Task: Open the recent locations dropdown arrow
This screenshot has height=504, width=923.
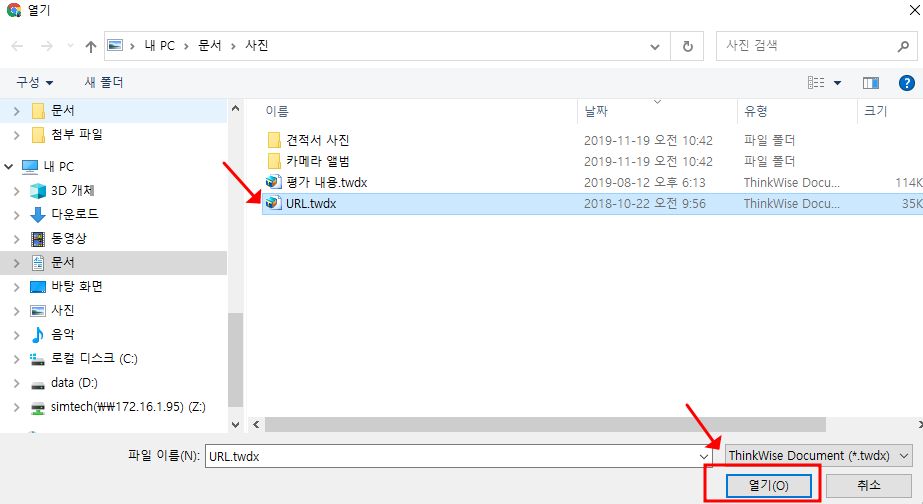Action: pos(70,45)
